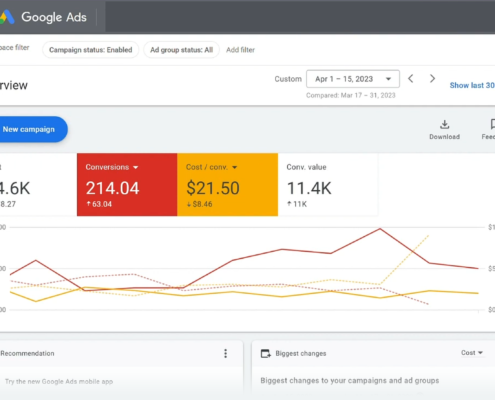This screenshot has width=495, height=400.
Task: Open the Cost dropdown in Biggest changes
Action: (472, 353)
